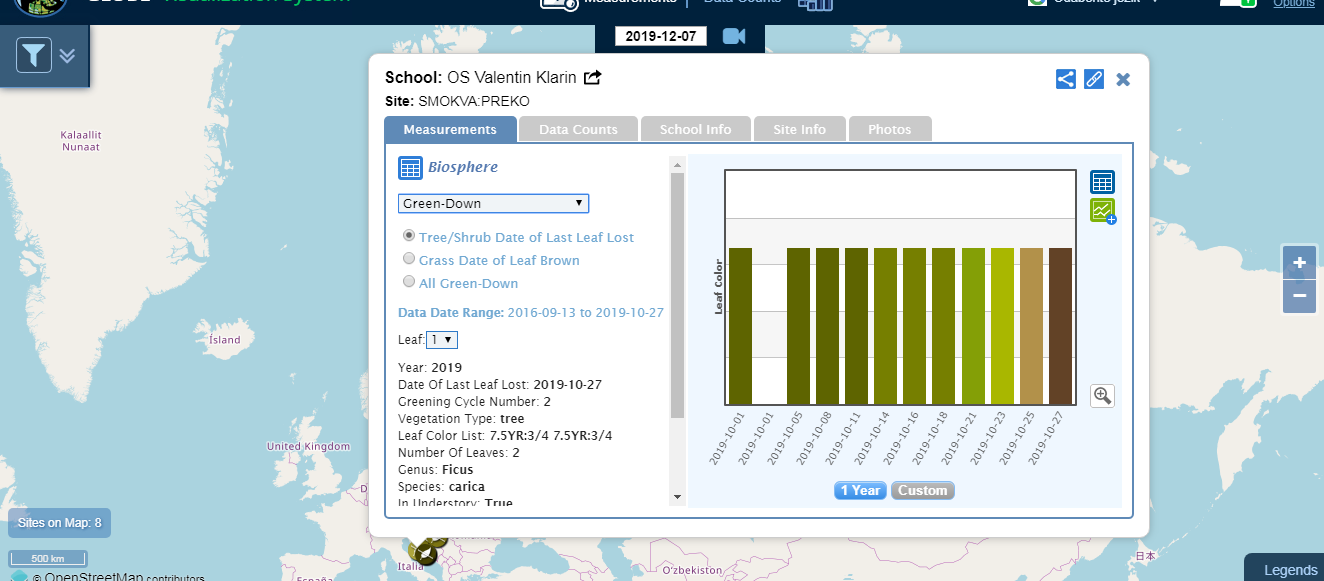Select All Green-Down radio button

pyautogui.click(x=409, y=282)
